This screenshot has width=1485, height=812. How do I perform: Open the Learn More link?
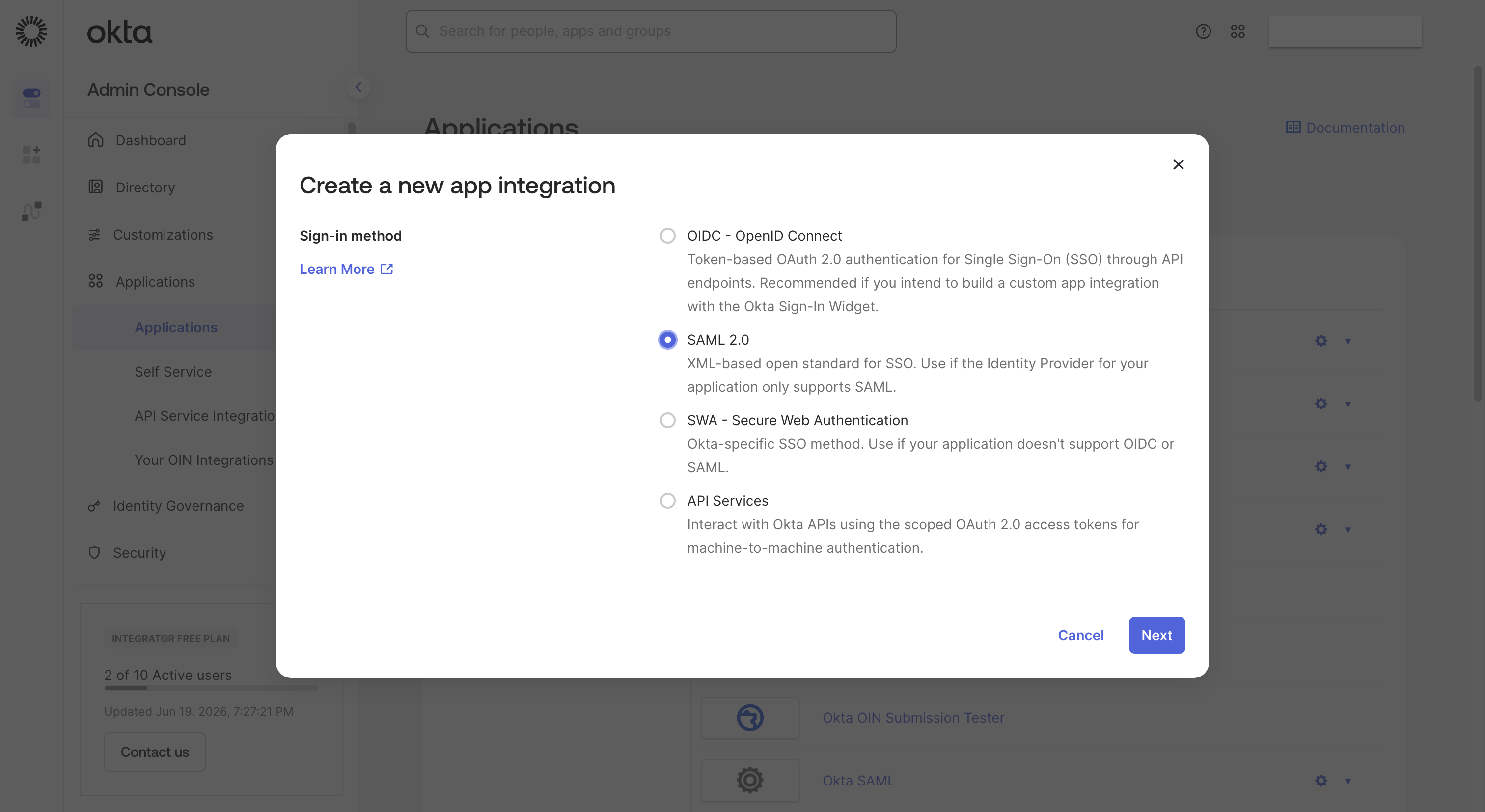pyautogui.click(x=347, y=269)
